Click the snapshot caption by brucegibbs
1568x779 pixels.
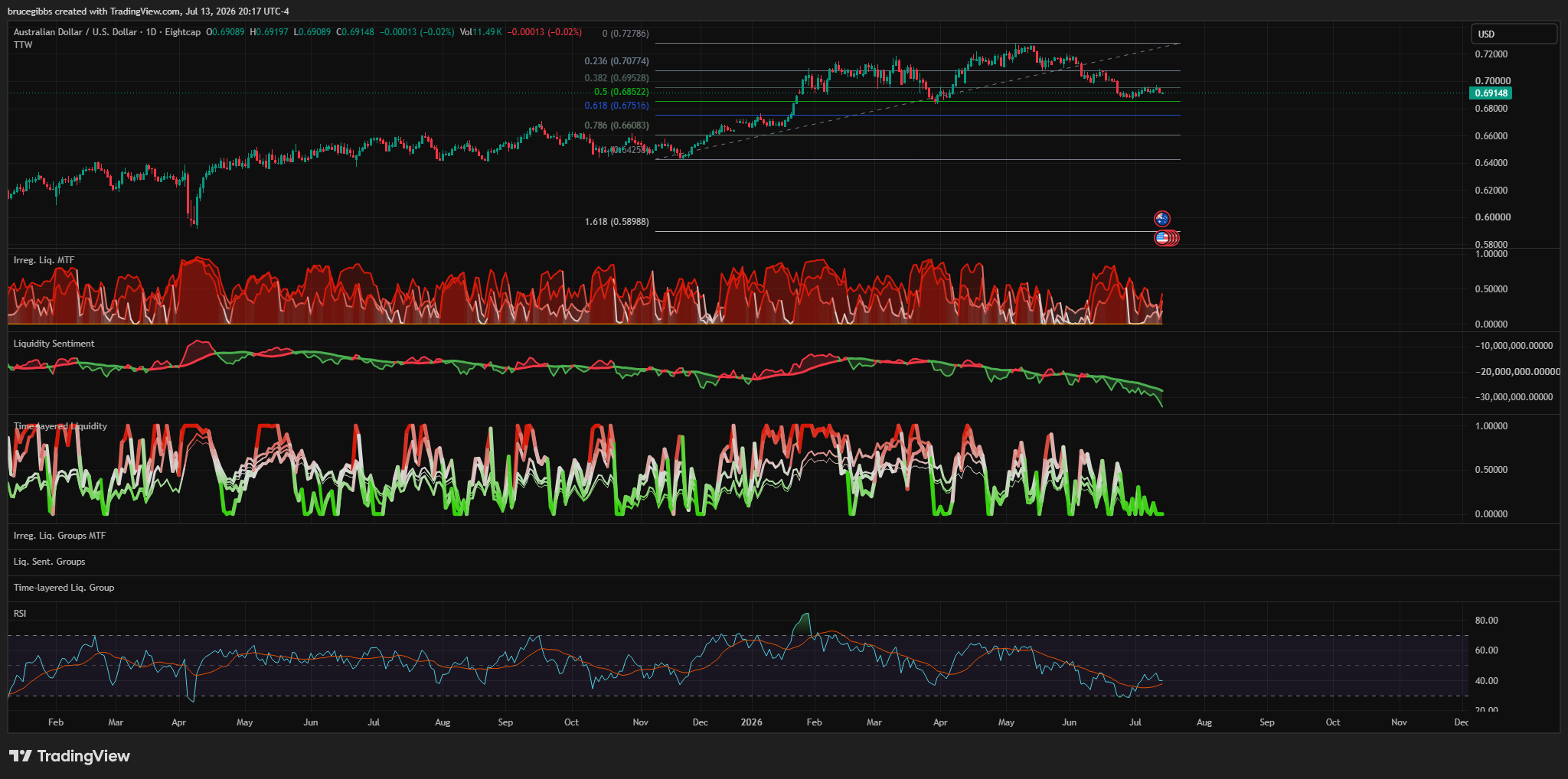point(149,11)
